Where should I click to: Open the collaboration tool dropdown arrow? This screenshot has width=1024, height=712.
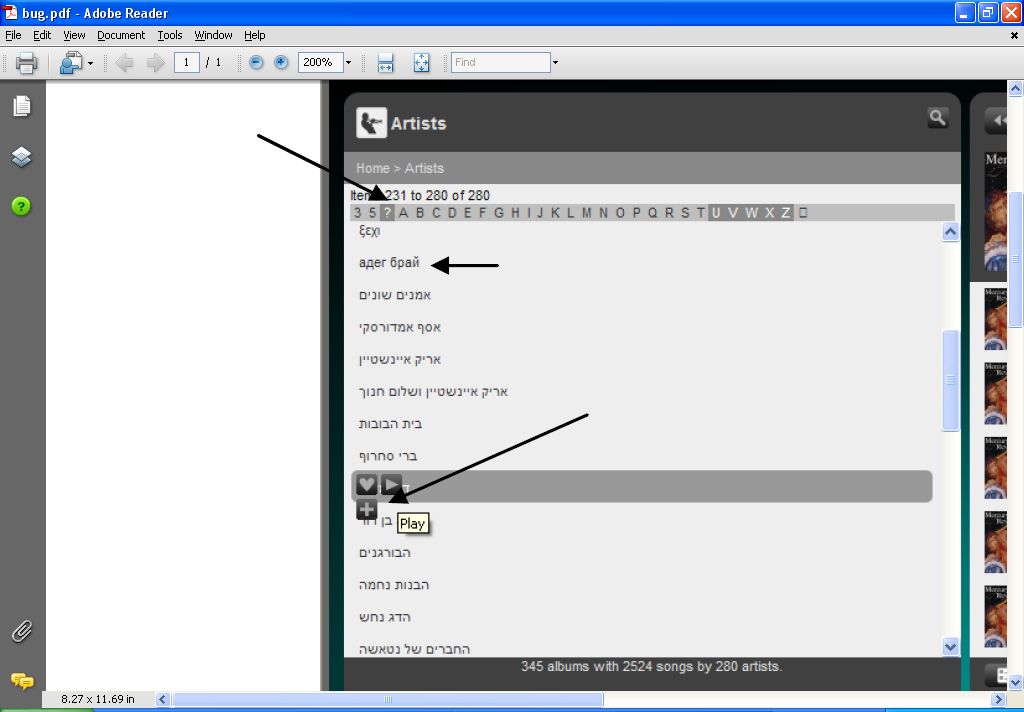click(90, 63)
